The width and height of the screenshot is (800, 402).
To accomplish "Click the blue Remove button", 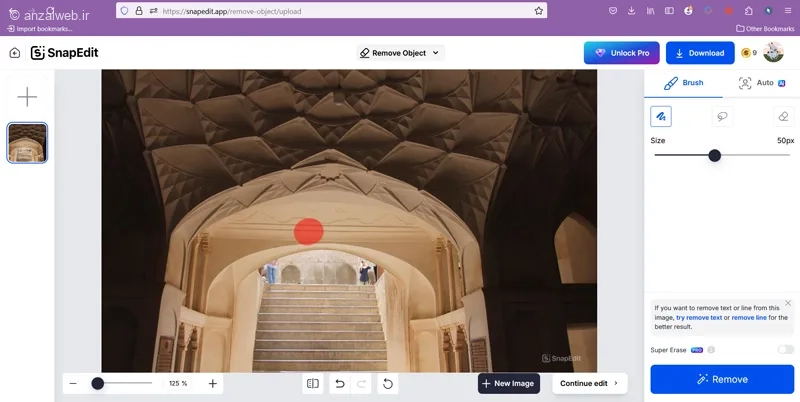I will pyautogui.click(x=722, y=379).
